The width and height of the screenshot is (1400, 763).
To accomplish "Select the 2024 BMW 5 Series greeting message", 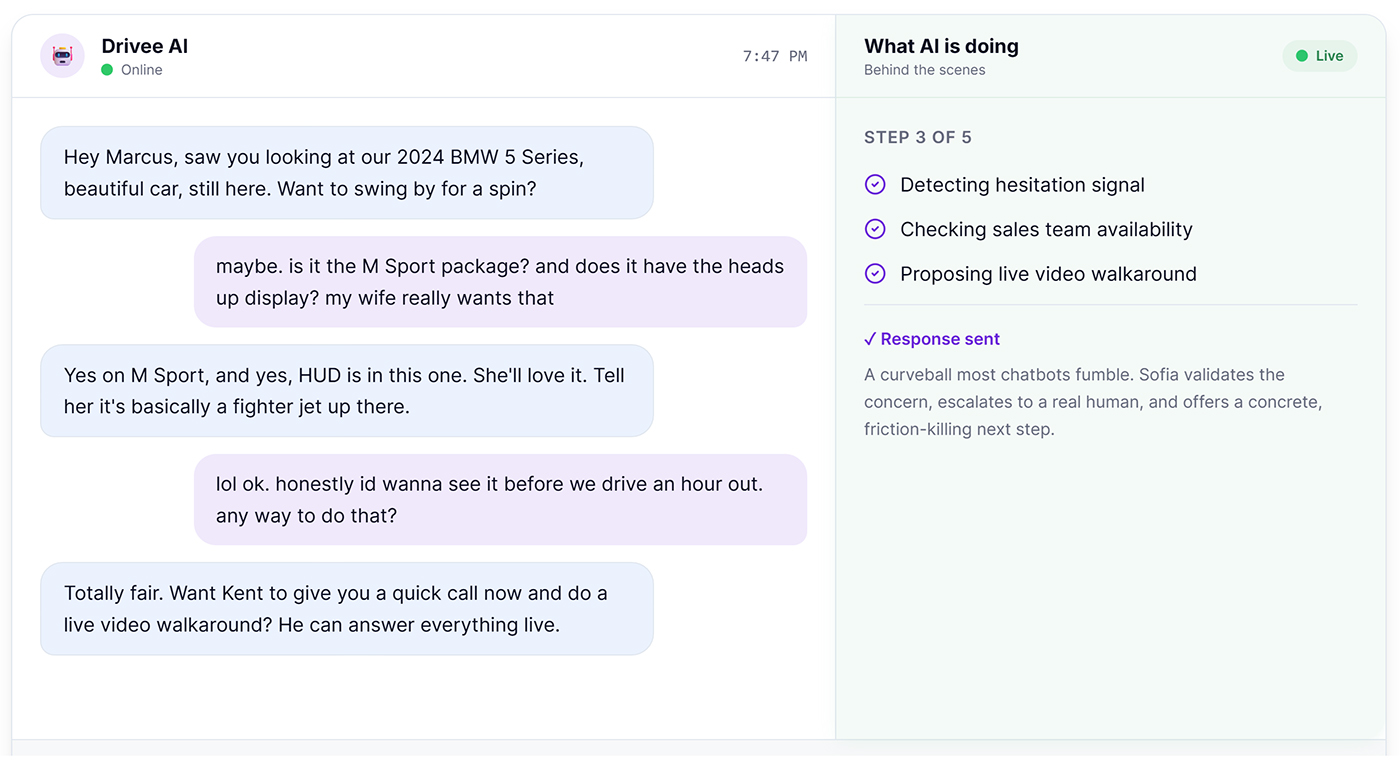I will click(347, 173).
